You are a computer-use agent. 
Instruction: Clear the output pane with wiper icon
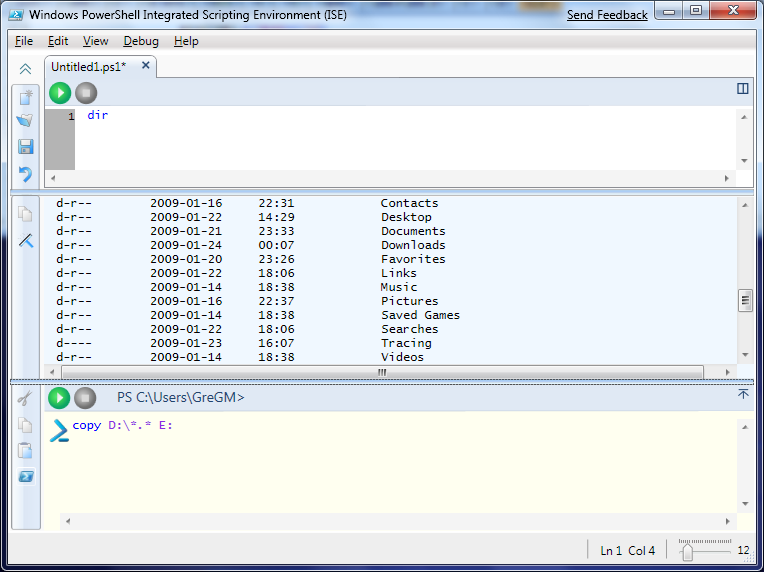pyautogui.click(x=26, y=240)
